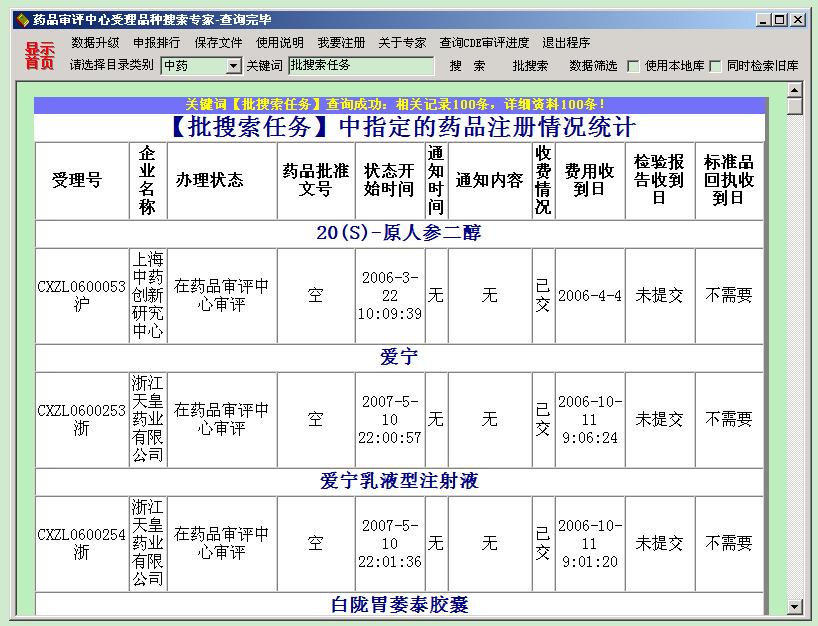
Task: Open the 申报排行 menu
Action: 157,42
